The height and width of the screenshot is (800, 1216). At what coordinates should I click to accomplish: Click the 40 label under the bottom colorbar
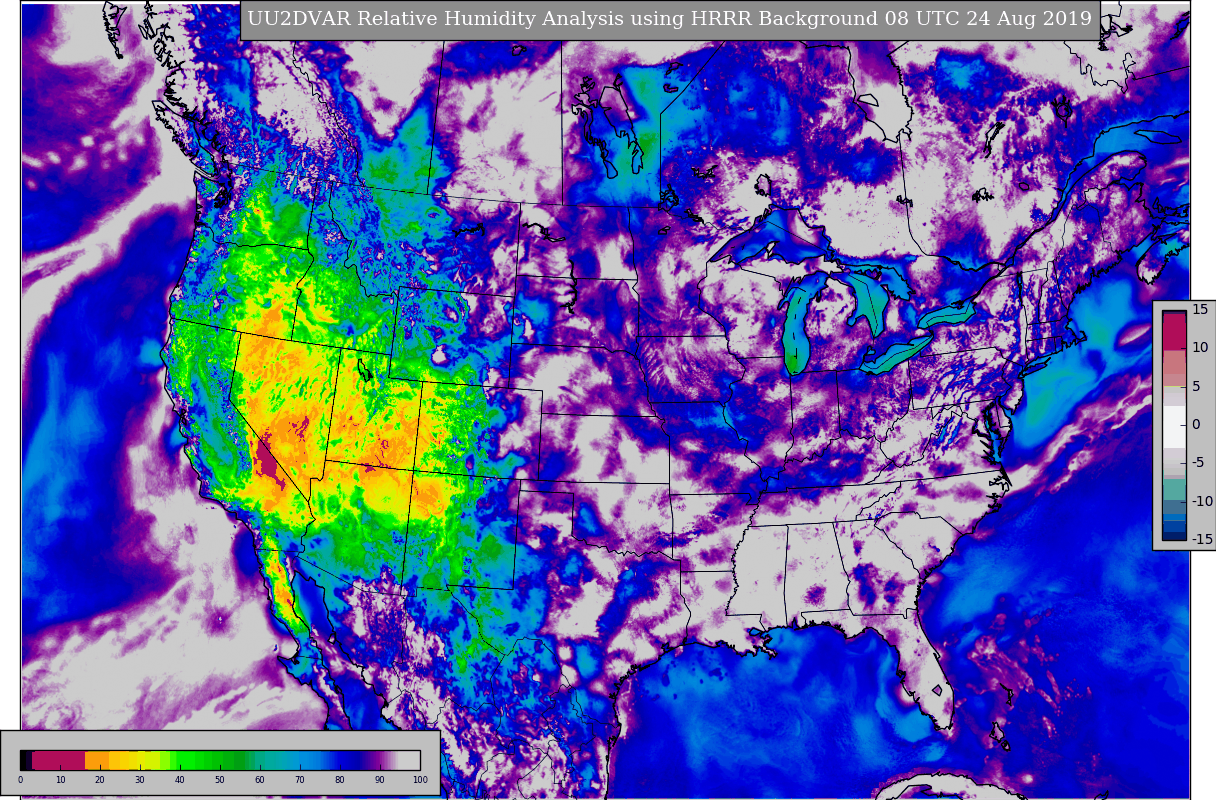coord(180,779)
